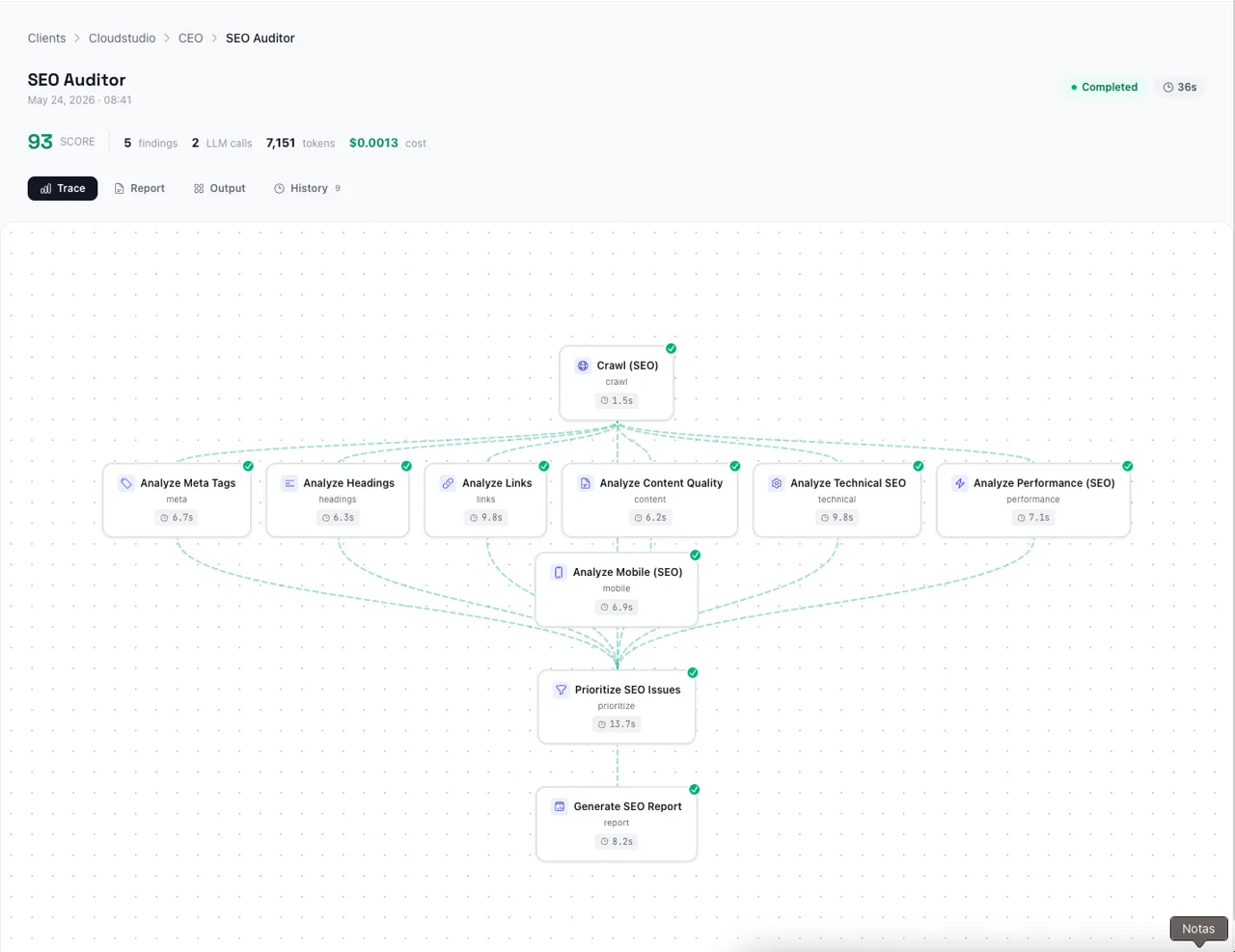Click the tag icon in Analyze Meta Tags node
Viewport: 1235px width, 952px height.
point(126,483)
